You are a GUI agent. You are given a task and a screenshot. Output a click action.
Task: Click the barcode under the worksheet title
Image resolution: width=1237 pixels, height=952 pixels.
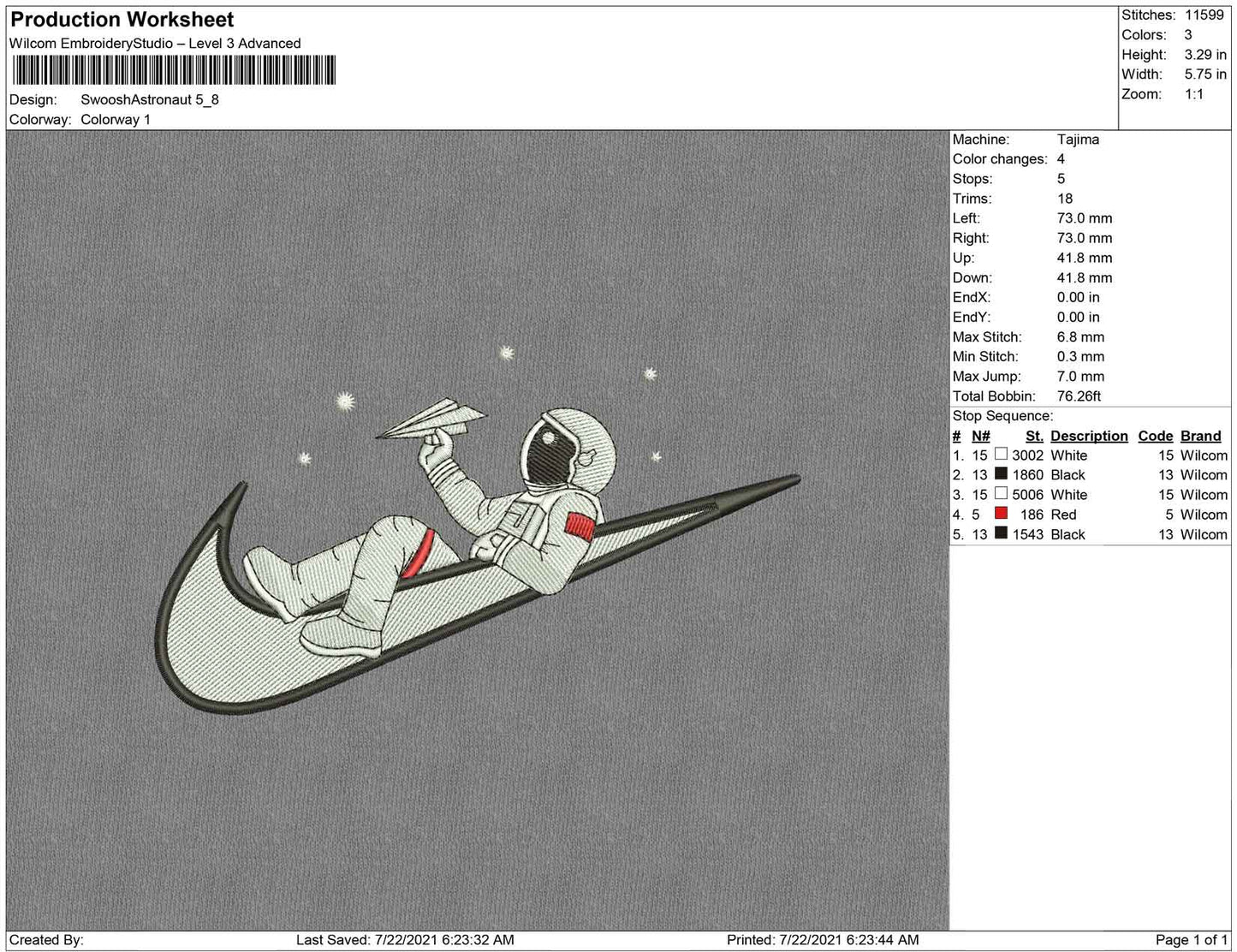pos(173,70)
